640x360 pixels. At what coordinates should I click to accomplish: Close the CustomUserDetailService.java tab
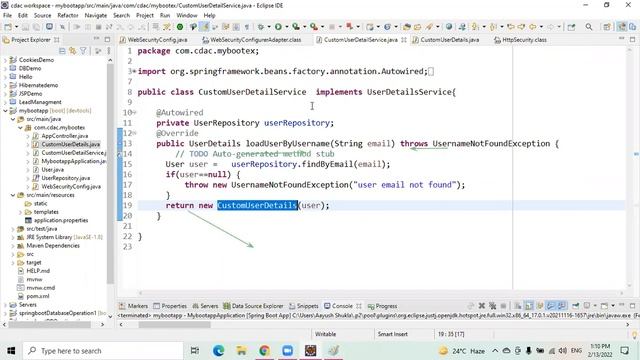pyautogui.click(x=404, y=40)
